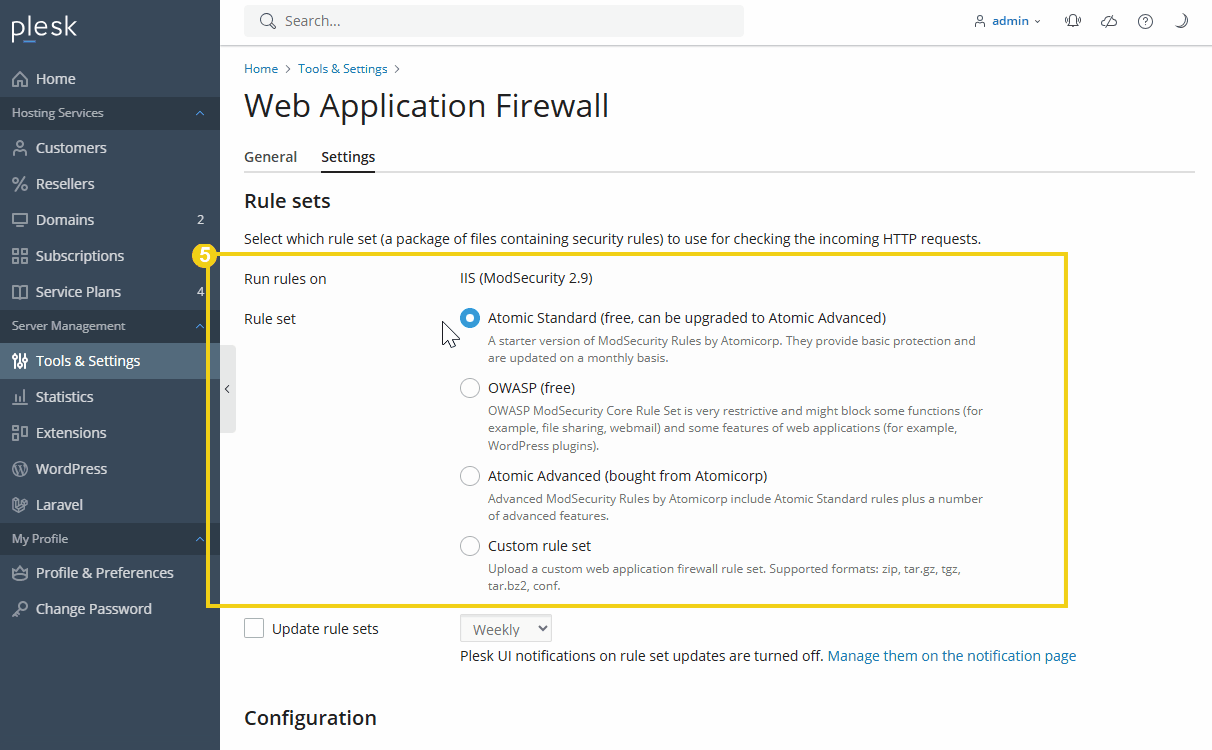Select OWASP (free) rule set
1212x750 pixels.
pyautogui.click(x=470, y=388)
